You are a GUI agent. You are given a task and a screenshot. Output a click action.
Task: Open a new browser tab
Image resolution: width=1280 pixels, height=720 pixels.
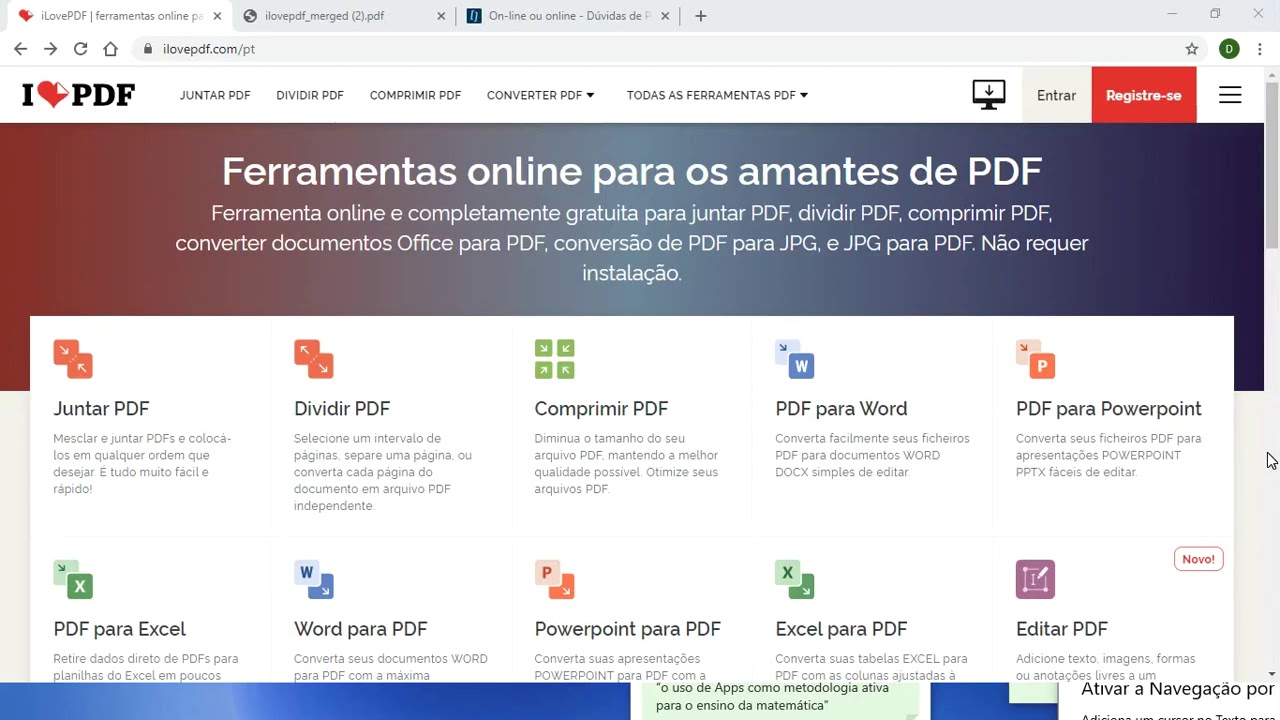pyautogui.click(x=701, y=16)
